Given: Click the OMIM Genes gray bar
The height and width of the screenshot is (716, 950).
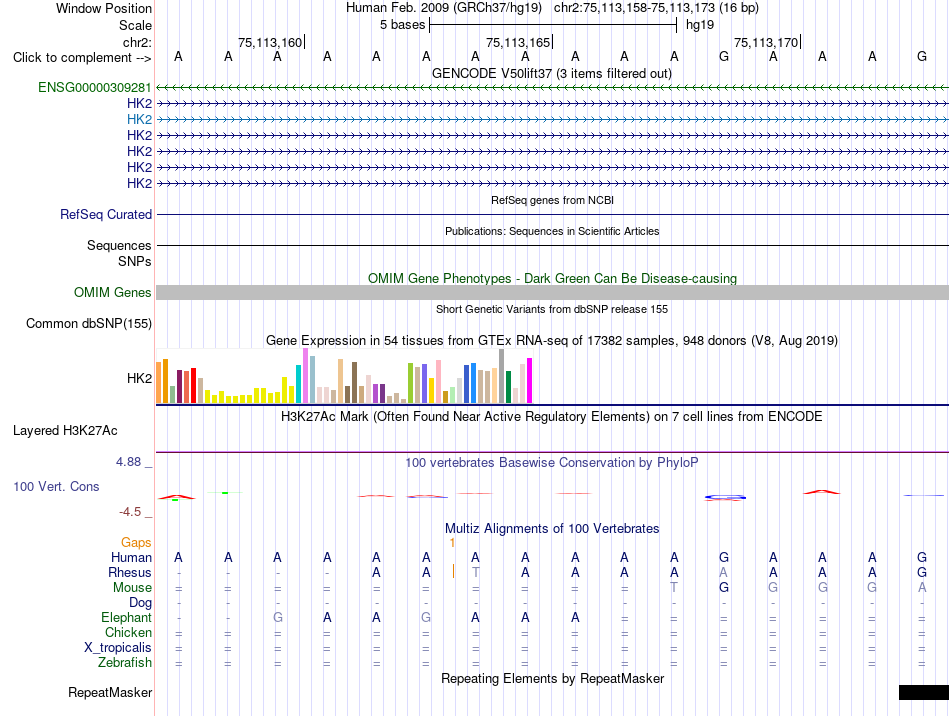Looking at the screenshot, I should point(553,293).
